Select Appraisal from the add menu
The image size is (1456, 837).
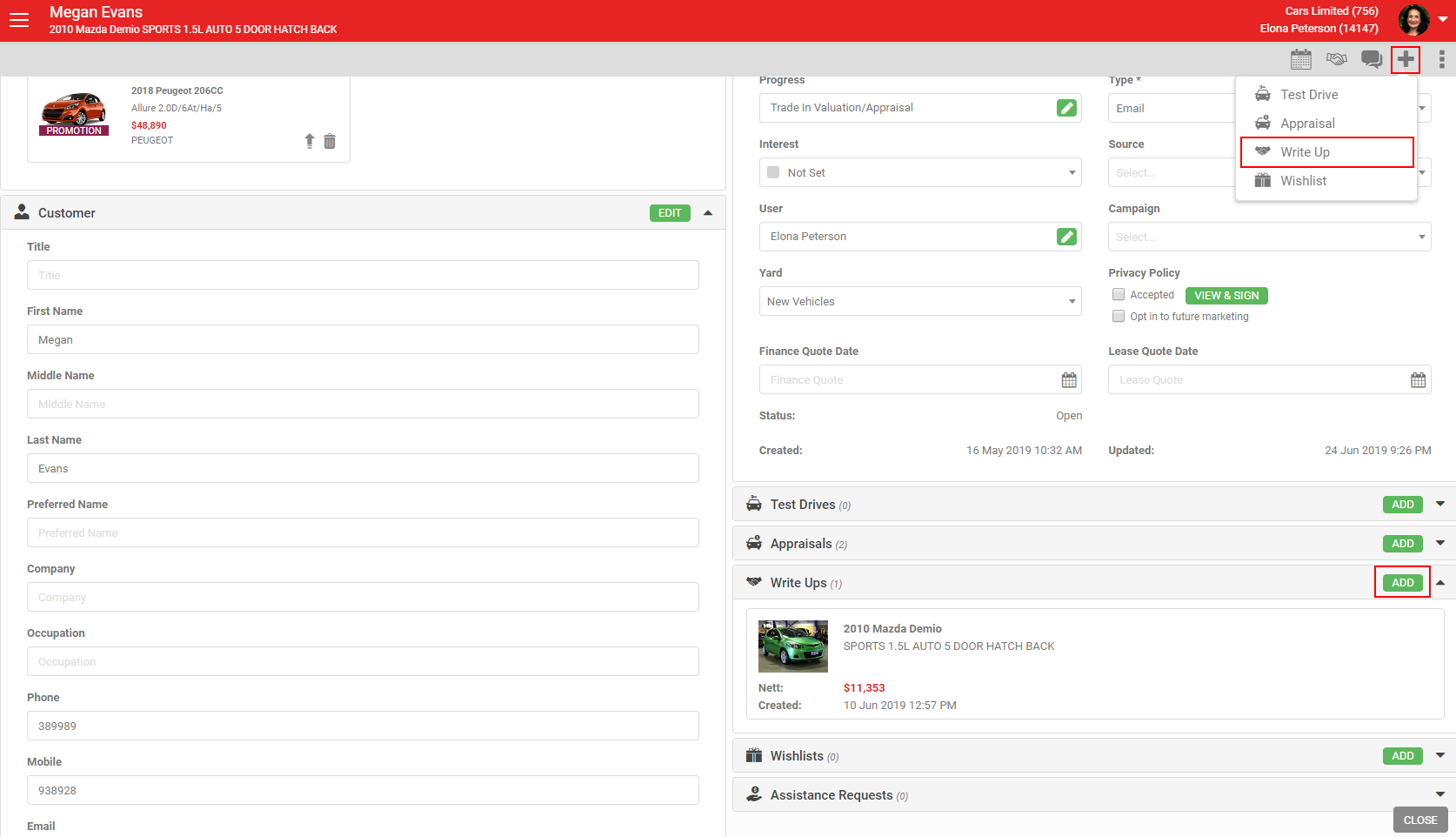[1326, 124]
